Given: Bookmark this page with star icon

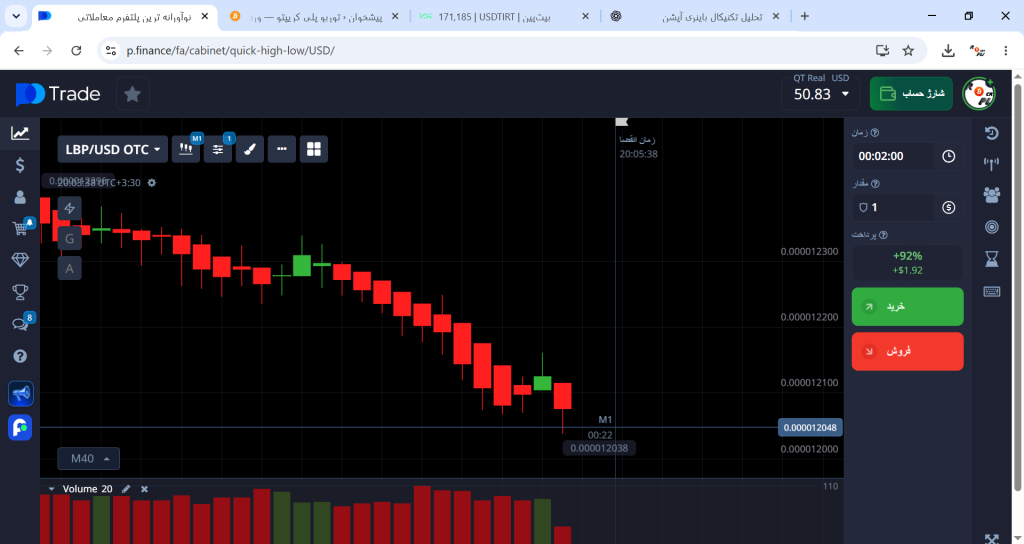Looking at the screenshot, I should tap(908, 50).
